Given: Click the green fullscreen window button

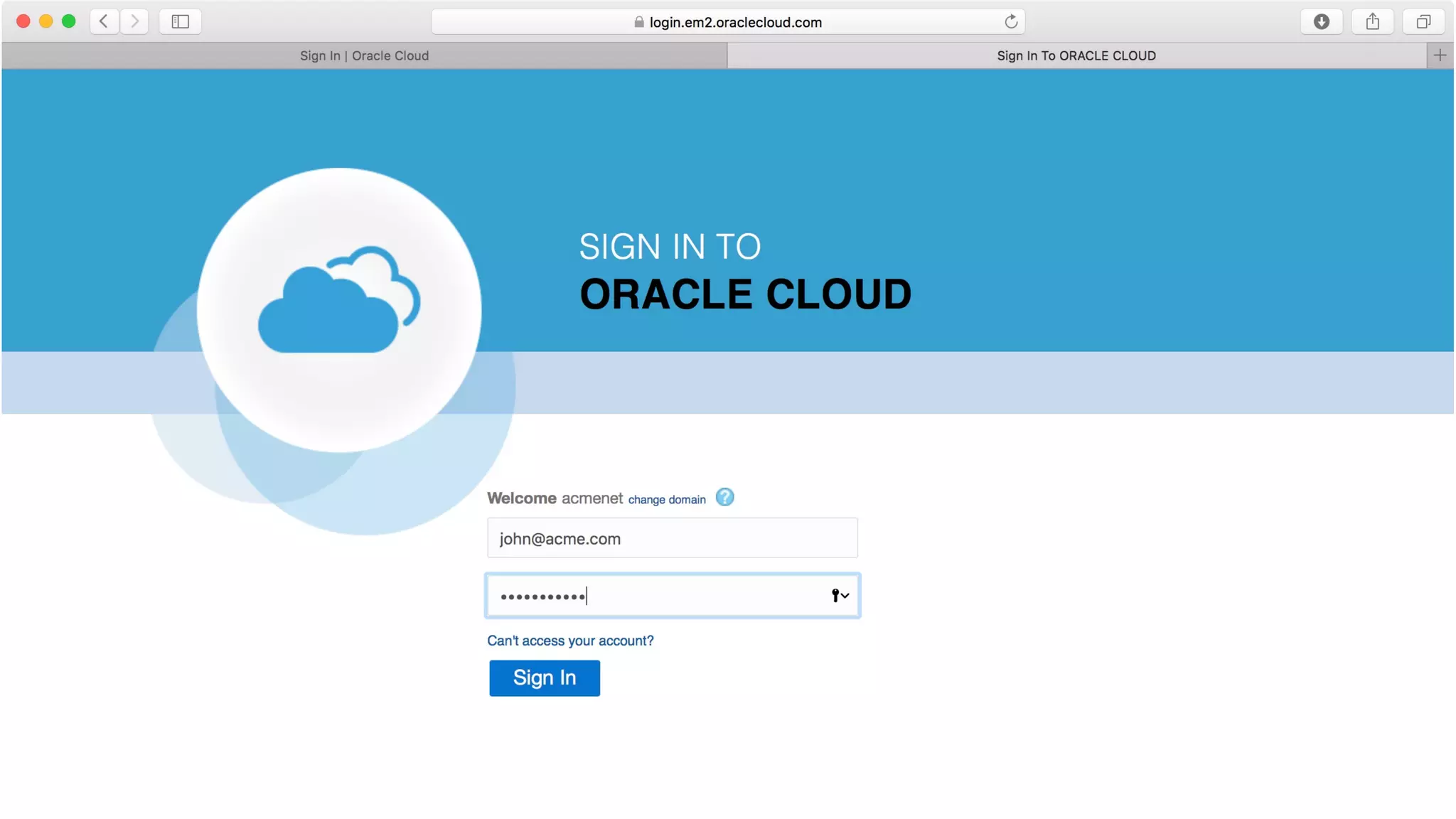Looking at the screenshot, I should pos(69,21).
